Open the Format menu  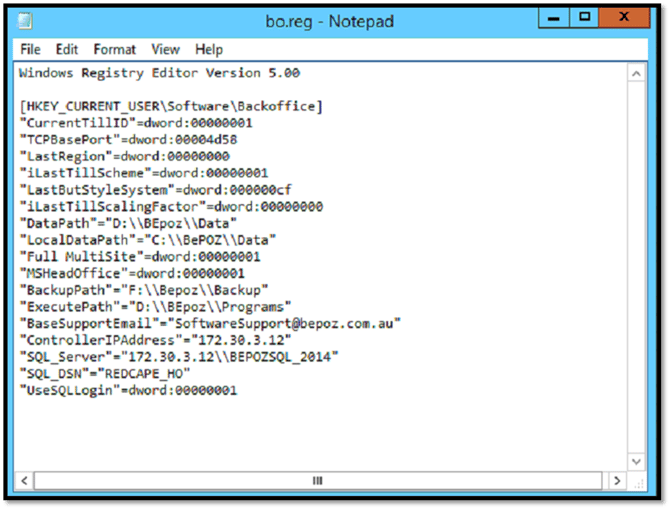pos(115,49)
